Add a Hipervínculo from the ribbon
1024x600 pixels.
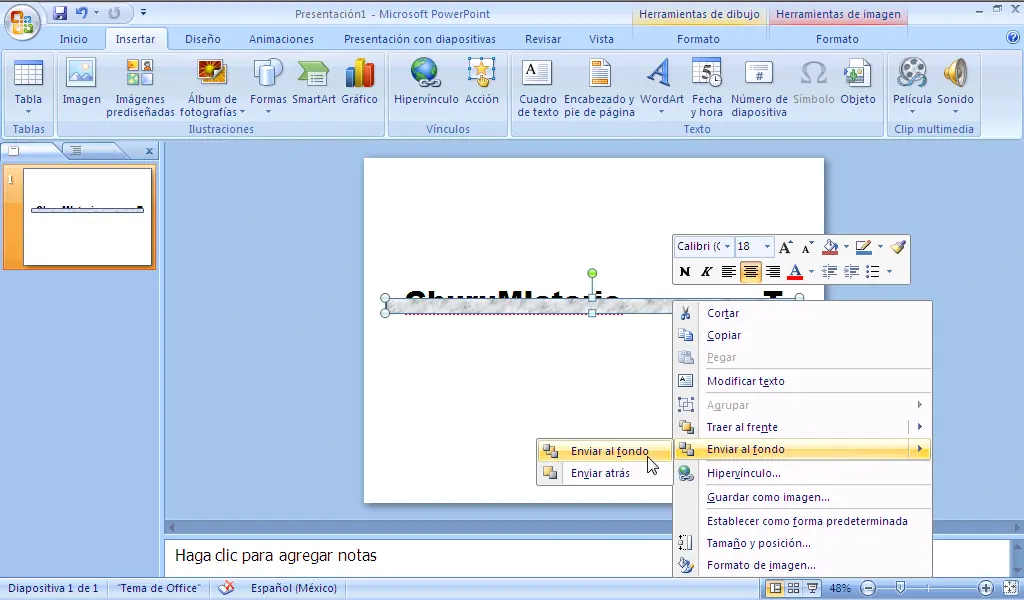(x=426, y=83)
